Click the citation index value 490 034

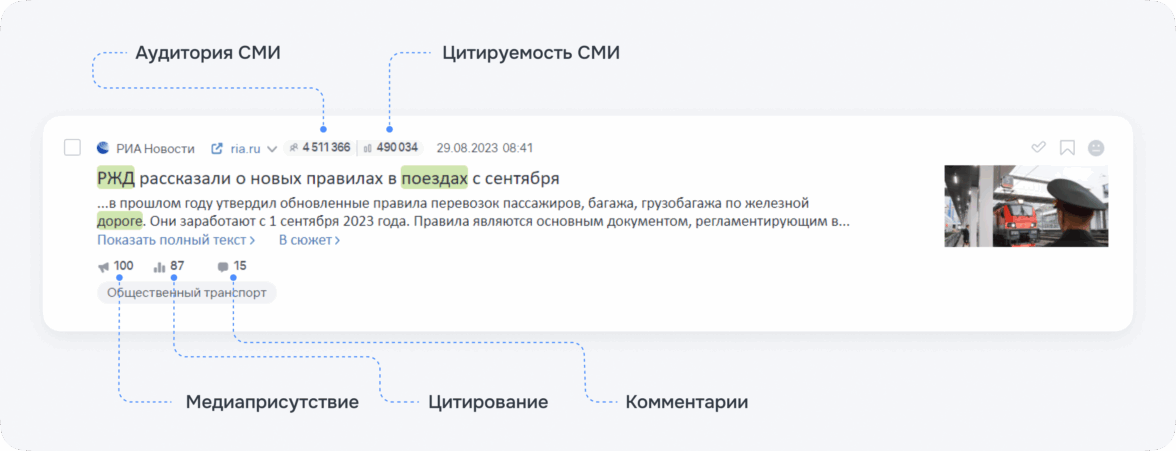click(x=396, y=148)
